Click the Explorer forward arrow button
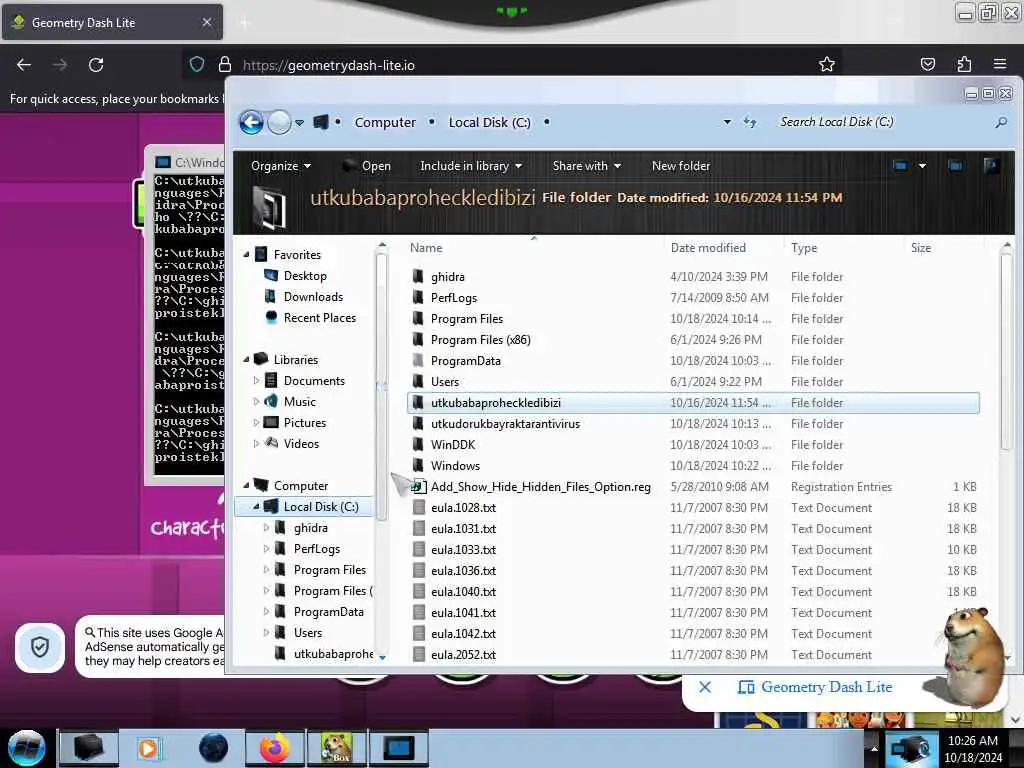This screenshot has height=768, width=1024. pyautogui.click(x=280, y=122)
